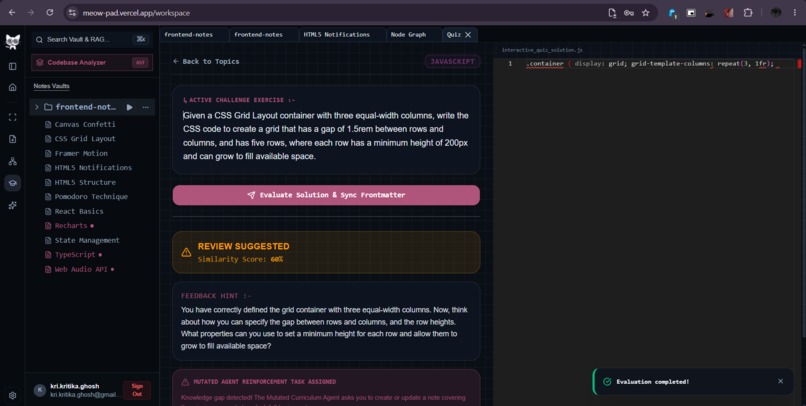Bookmark this page with the star
The width and height of the screenshot is (806, 406).
tap(646, 13)
